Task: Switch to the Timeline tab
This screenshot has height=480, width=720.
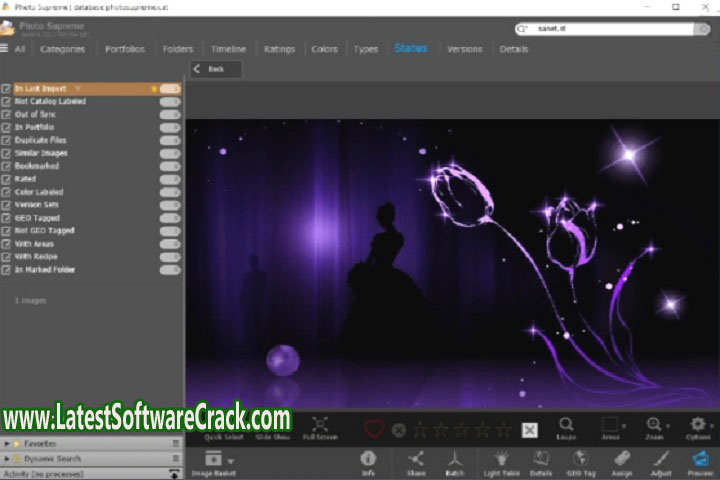Action: click(228, 49)
